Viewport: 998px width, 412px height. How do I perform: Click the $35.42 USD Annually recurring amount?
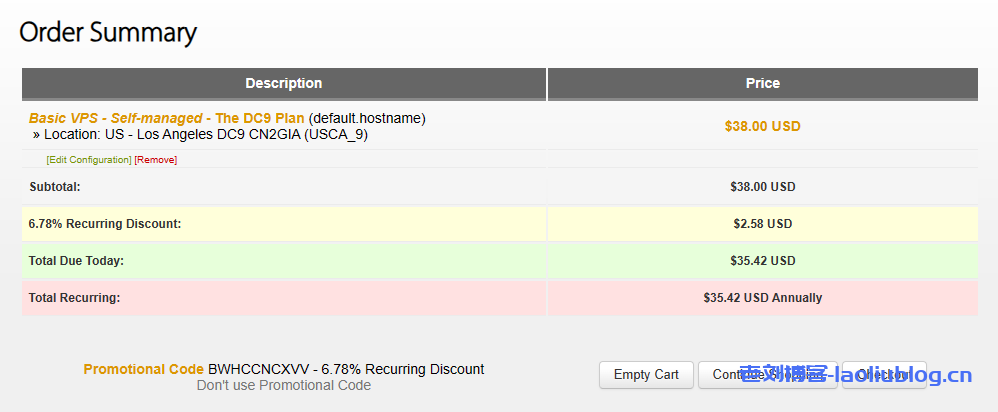(x=762, y=298)
